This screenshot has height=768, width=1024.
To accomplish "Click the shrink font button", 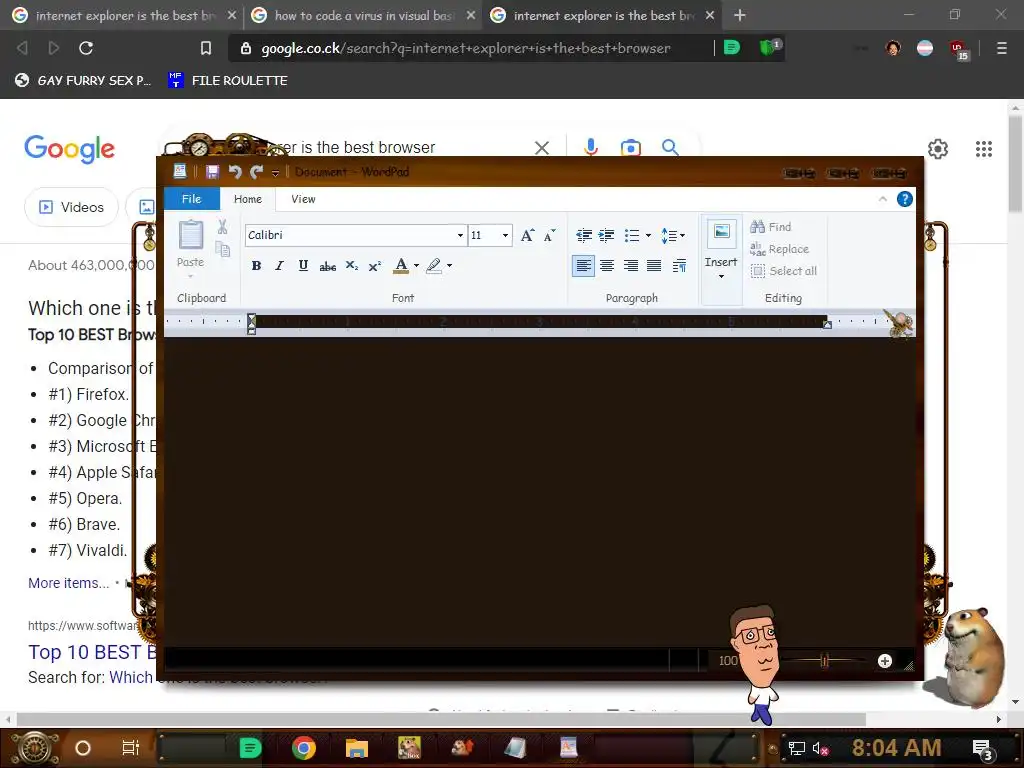I will pyautogui.click(x=550, y=235).
